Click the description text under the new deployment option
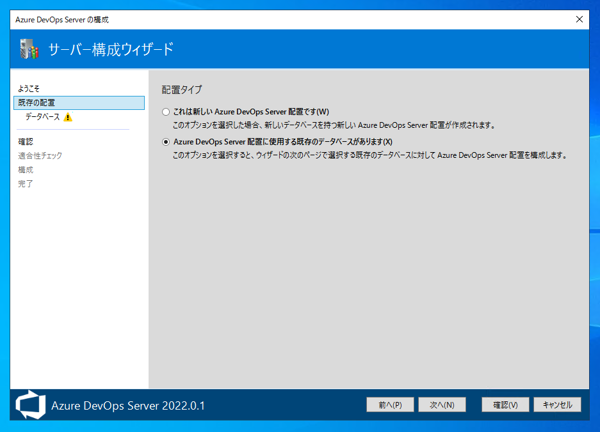 tap(334, 125)
